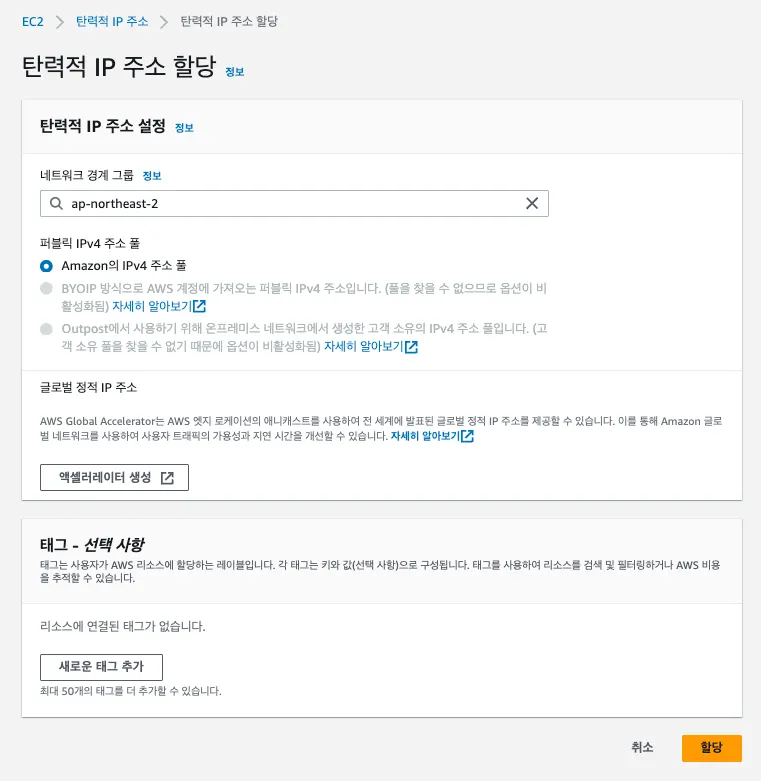Open 정보 link next to 네트워크 경계 그룹 label
761x781 pixels.
[151, 176]
